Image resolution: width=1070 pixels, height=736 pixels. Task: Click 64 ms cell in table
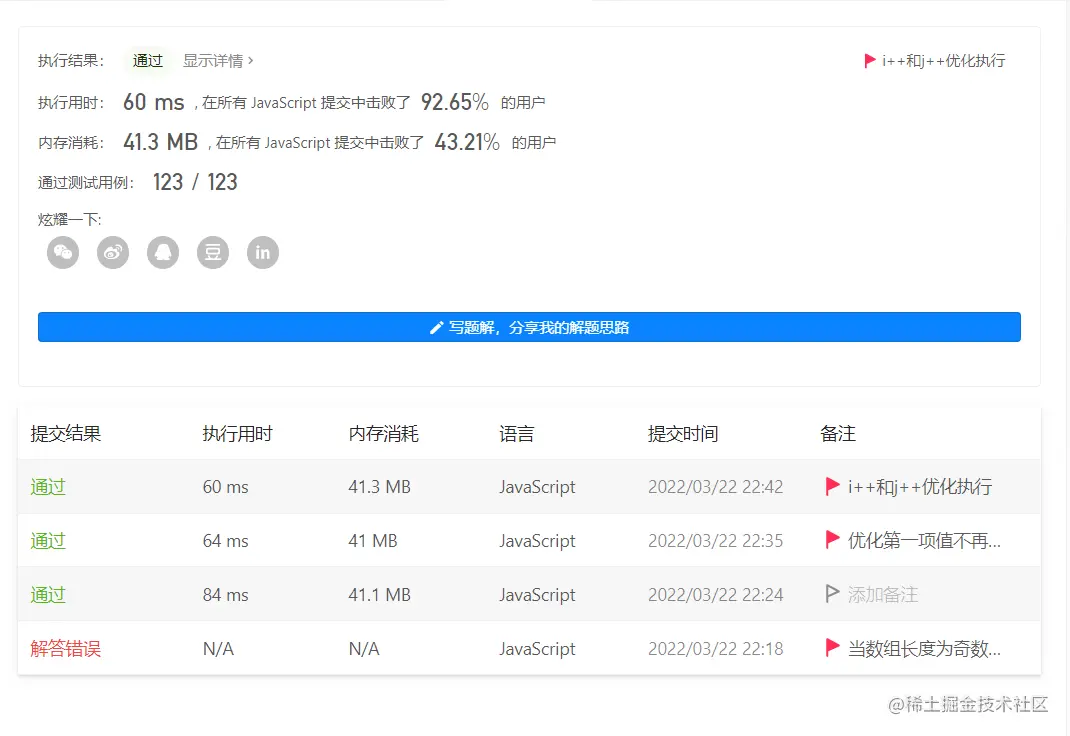point(225,541)
